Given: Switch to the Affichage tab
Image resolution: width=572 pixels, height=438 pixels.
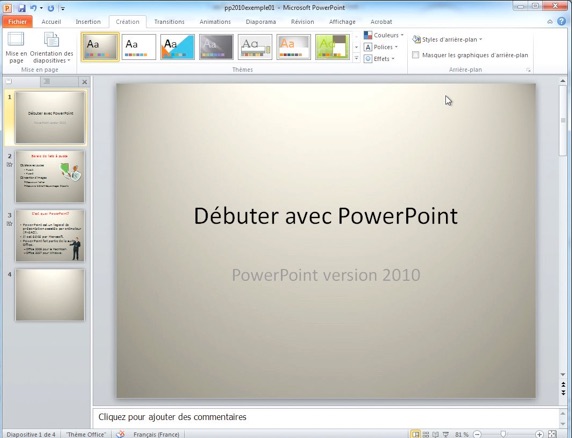Looking at the screenshot, I should coord(342,22).
